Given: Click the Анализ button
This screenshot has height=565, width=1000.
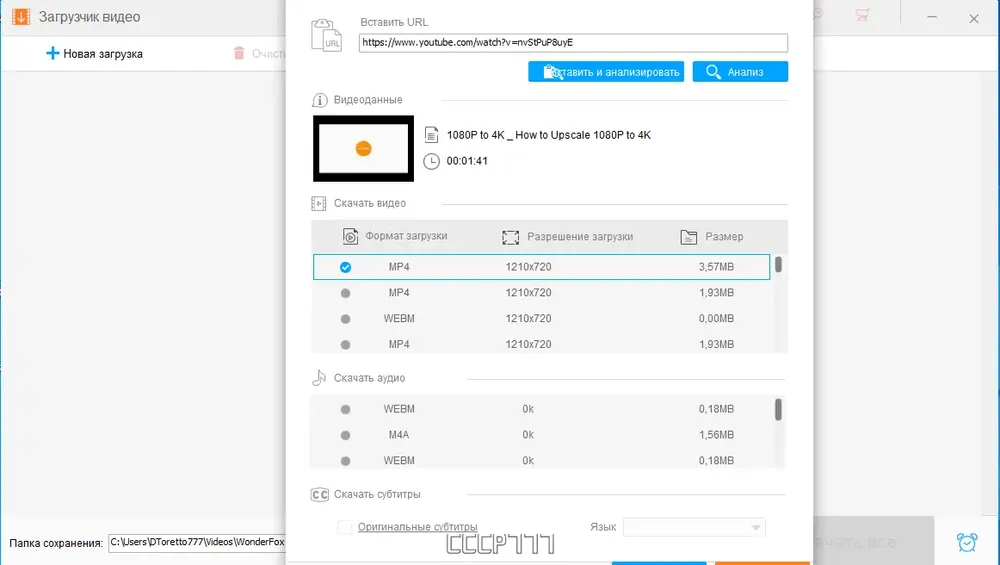Looking at the screenshot, I should (x=740, y=71).
